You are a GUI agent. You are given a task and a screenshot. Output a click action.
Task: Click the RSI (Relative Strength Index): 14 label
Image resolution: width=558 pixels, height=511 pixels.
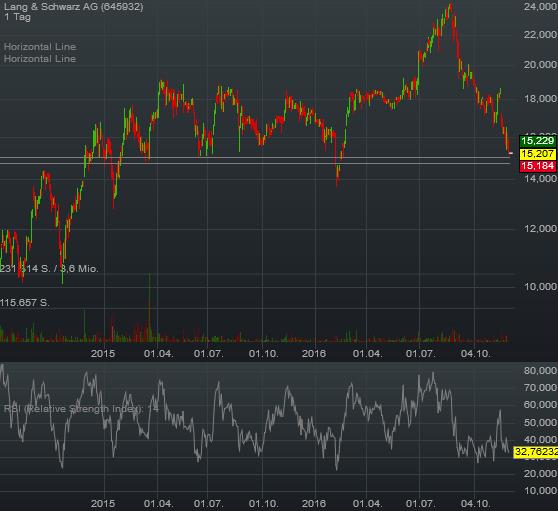click(81, 409)
